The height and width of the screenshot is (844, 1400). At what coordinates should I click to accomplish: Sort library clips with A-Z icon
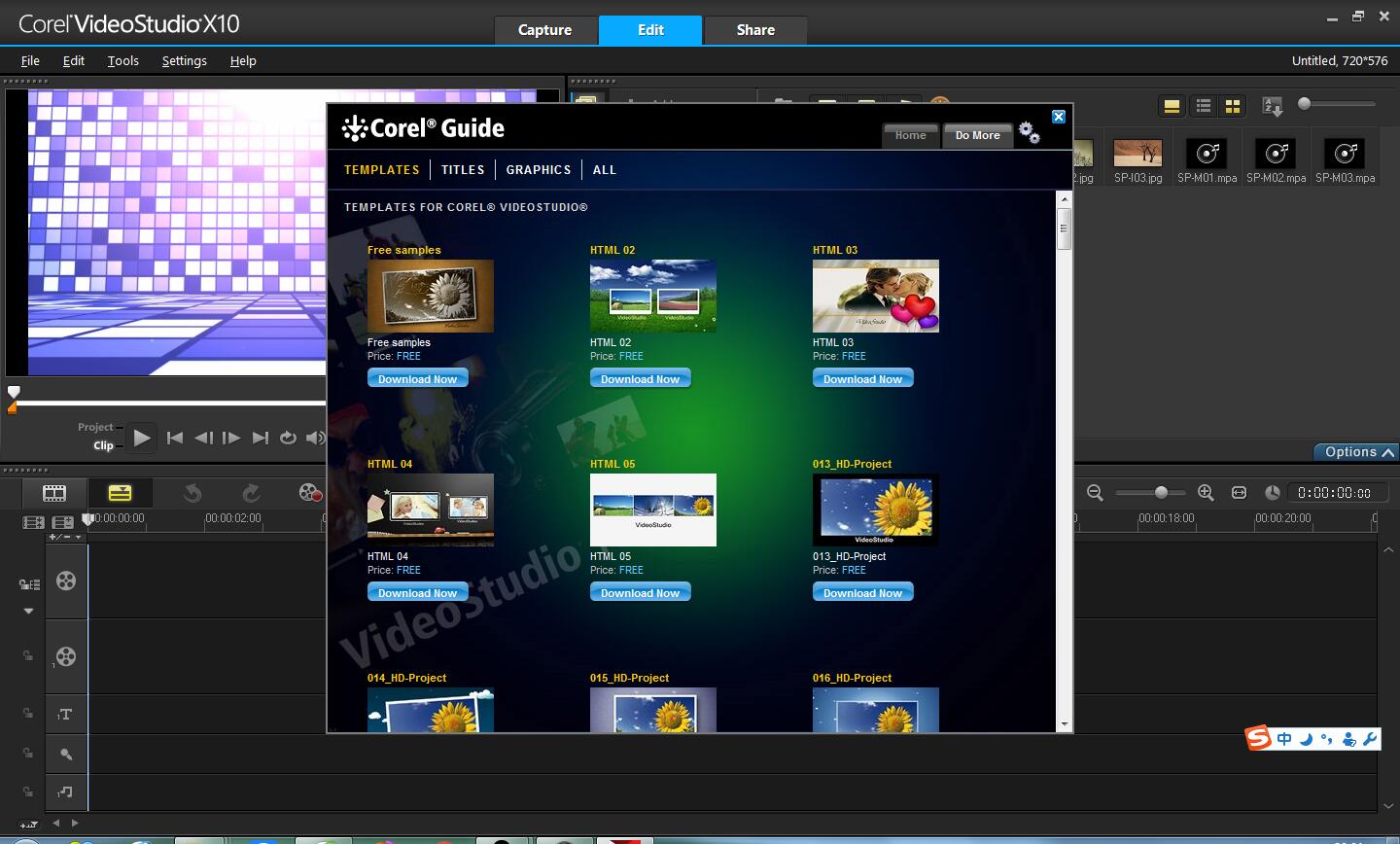(1272, 106)
